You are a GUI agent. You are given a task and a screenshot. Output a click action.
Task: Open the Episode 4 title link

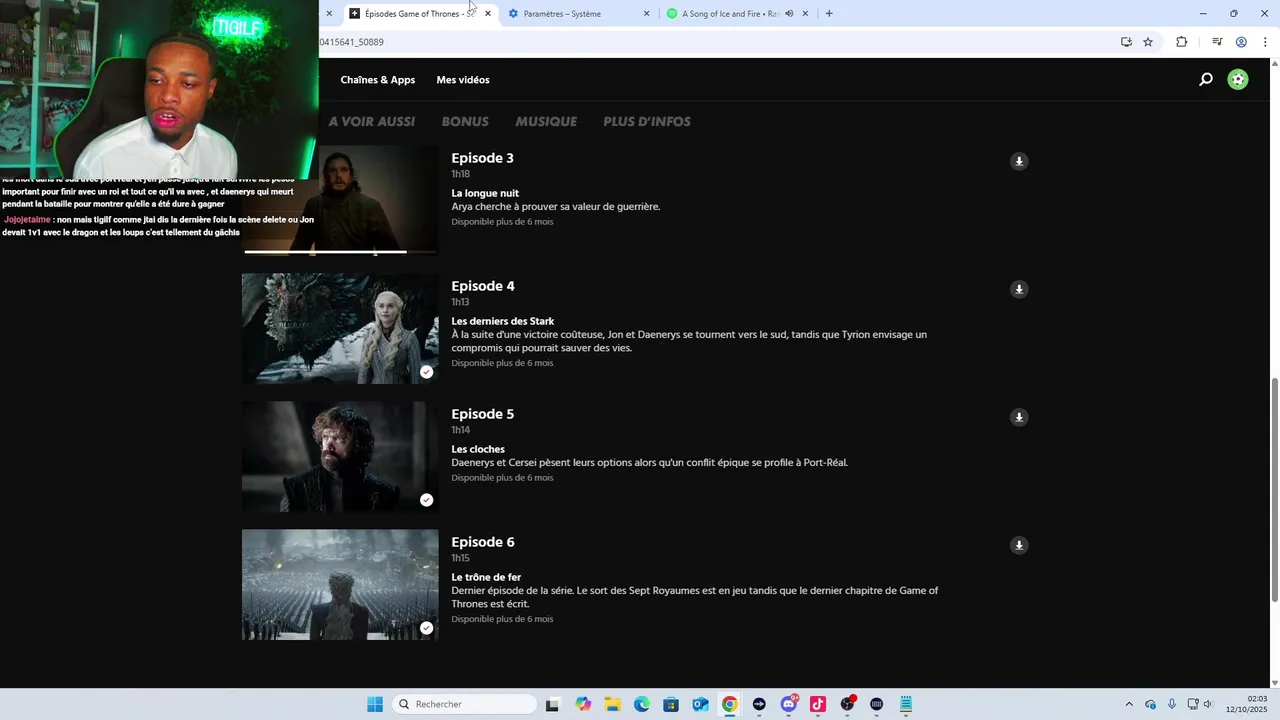pyautogui.click(x=483, y=286)
